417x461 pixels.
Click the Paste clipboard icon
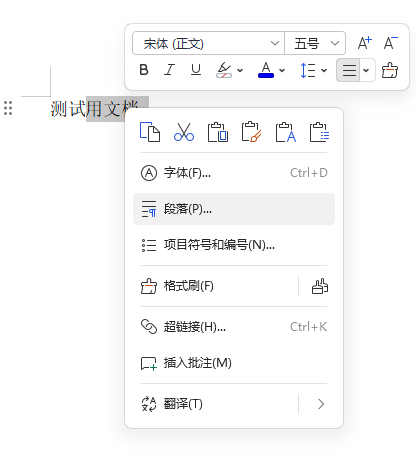click(218, 132)
